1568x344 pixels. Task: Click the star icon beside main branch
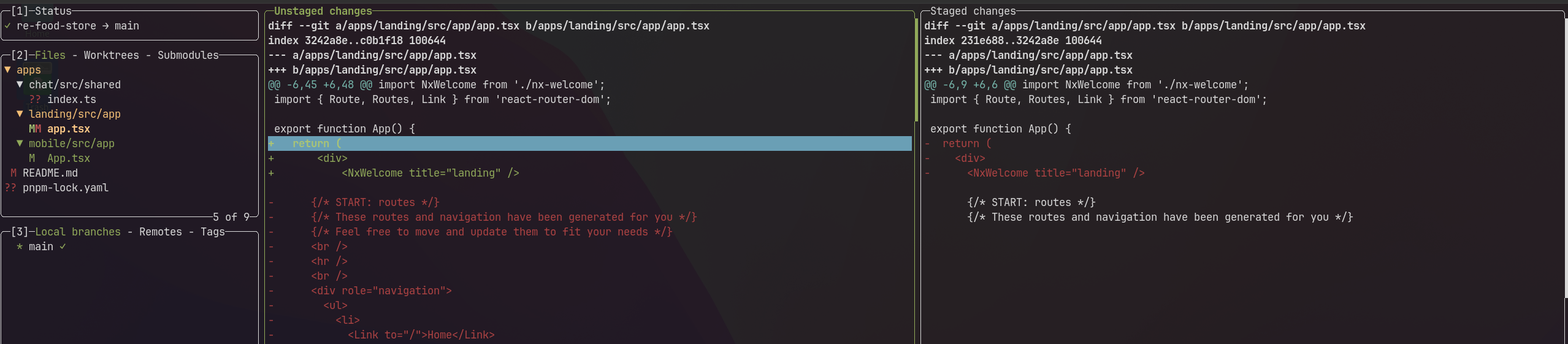[20, 247]
